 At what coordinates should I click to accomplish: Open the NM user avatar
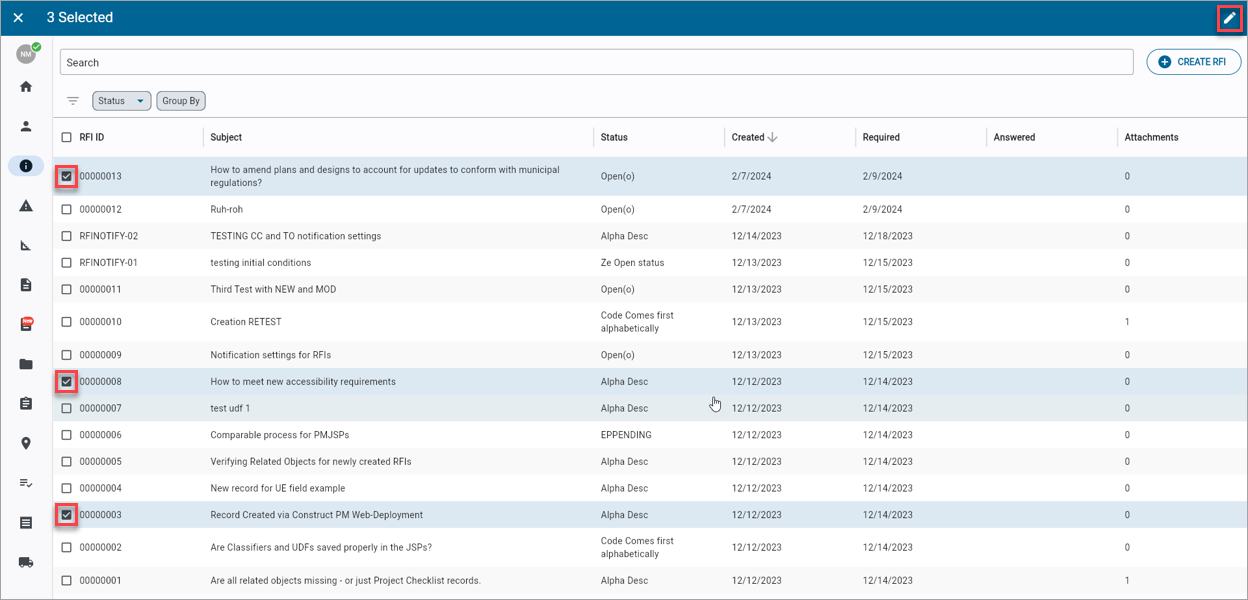coord(26,54)
